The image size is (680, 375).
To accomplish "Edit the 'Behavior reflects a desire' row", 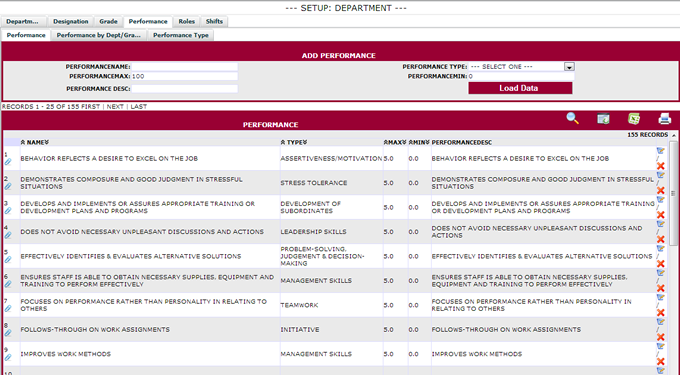I will [x=660, y=151].
